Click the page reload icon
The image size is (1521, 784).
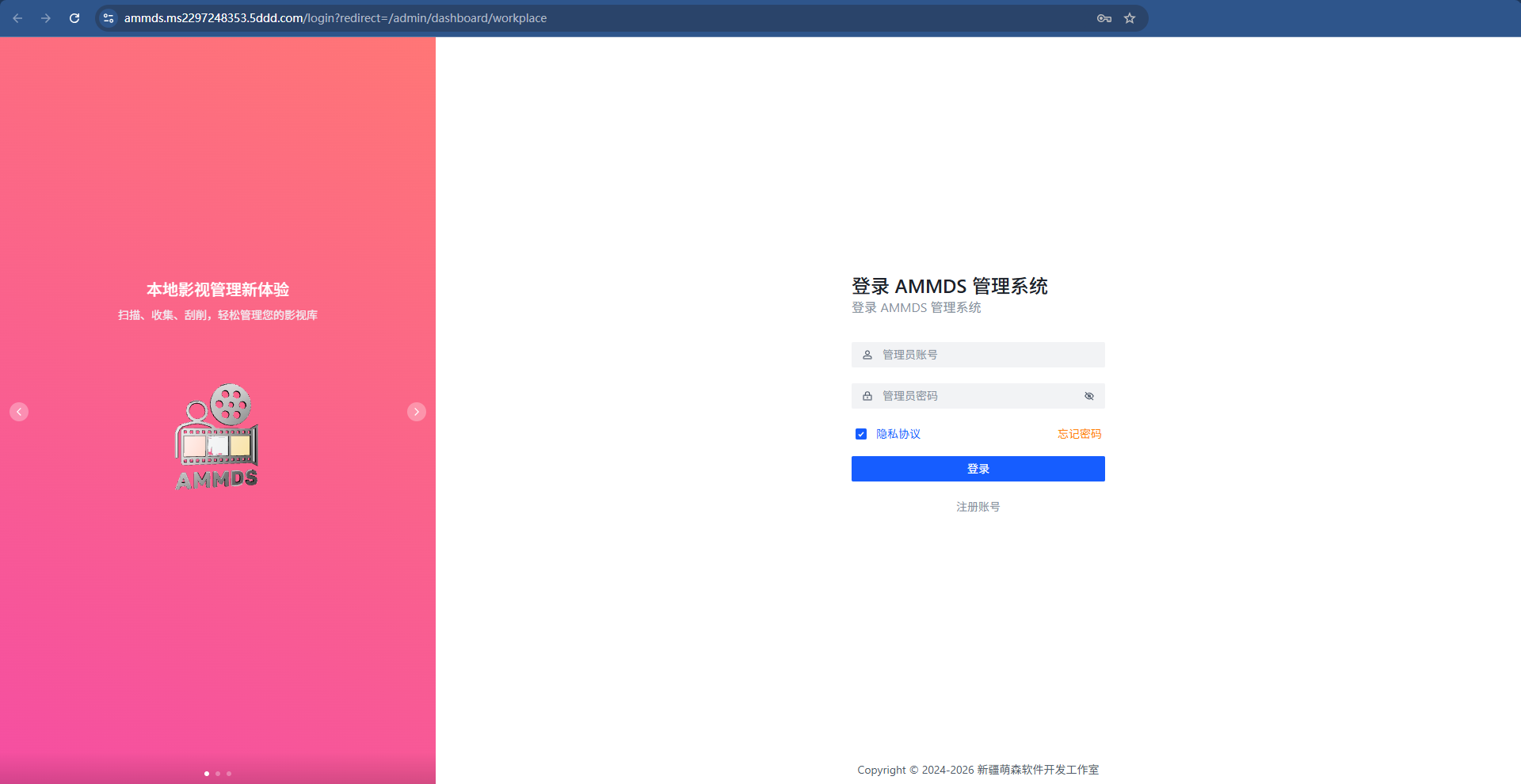74,17
